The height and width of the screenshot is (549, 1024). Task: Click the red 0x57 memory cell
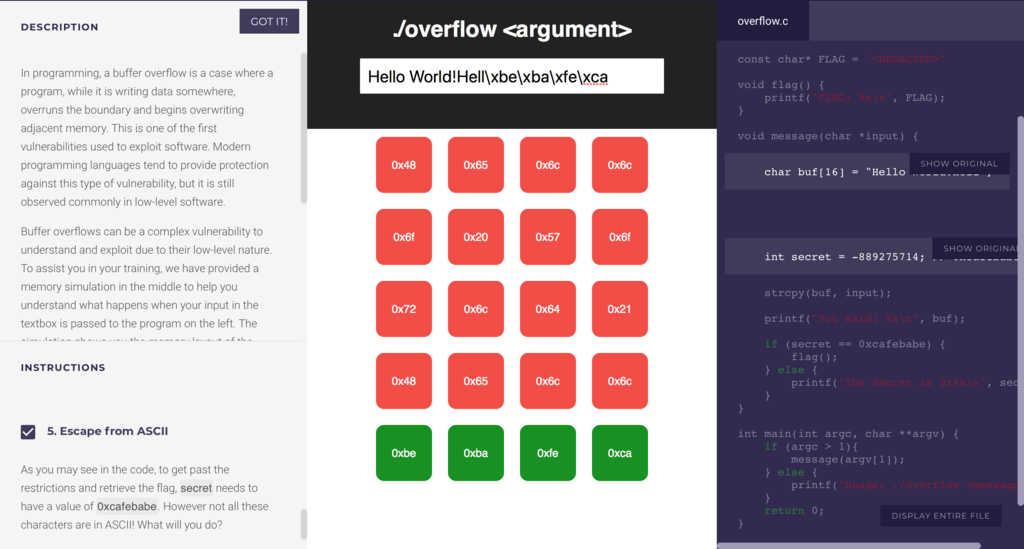tap(547, 237)
